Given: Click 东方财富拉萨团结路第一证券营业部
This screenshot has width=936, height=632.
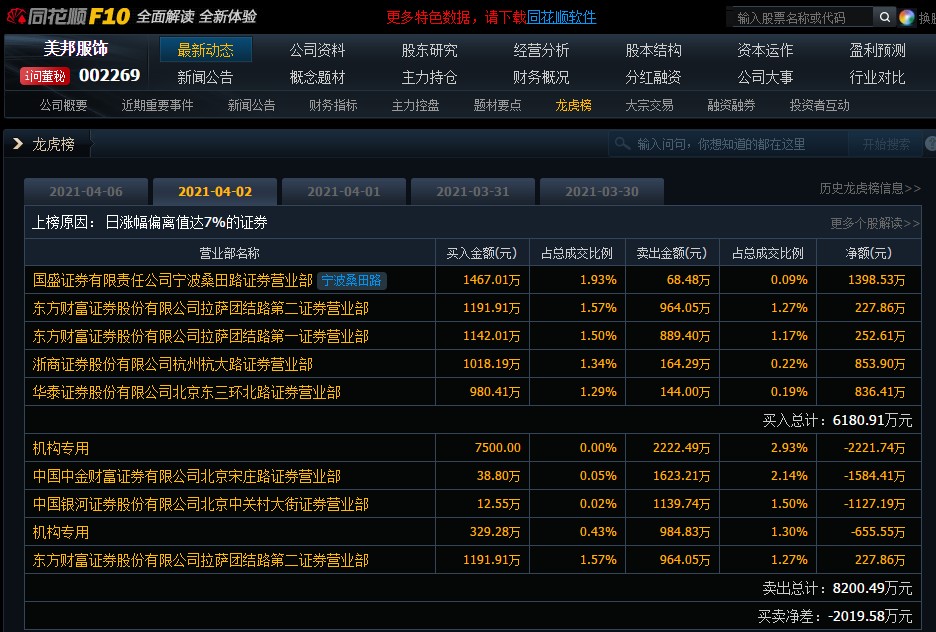Looking at the screenshot, I should [201, 337].
